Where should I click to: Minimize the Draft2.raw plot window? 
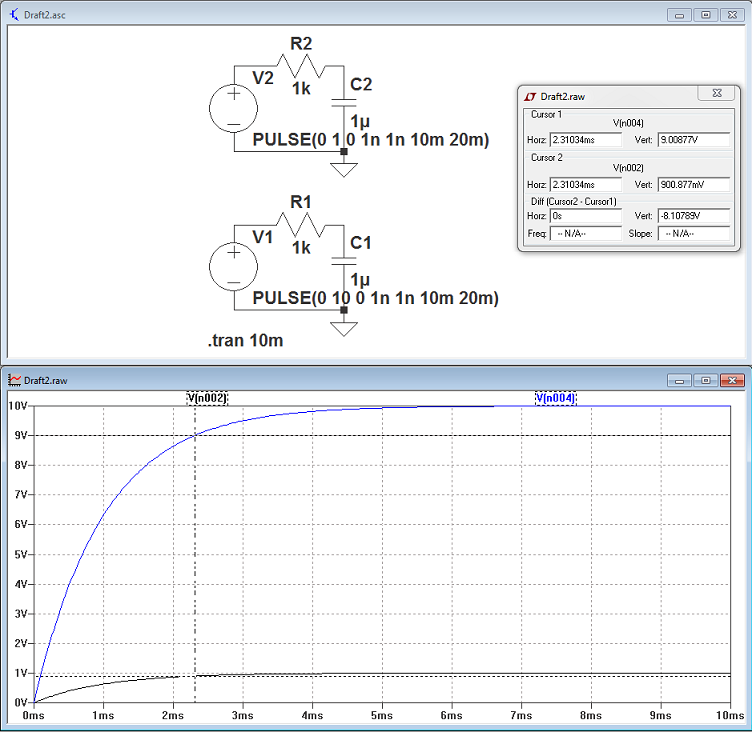679,380
